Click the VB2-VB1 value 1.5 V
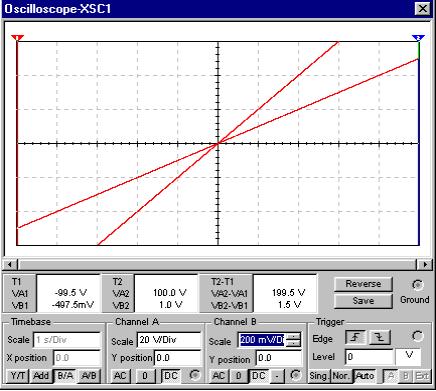Screen dimensions: 436x391 289,304
